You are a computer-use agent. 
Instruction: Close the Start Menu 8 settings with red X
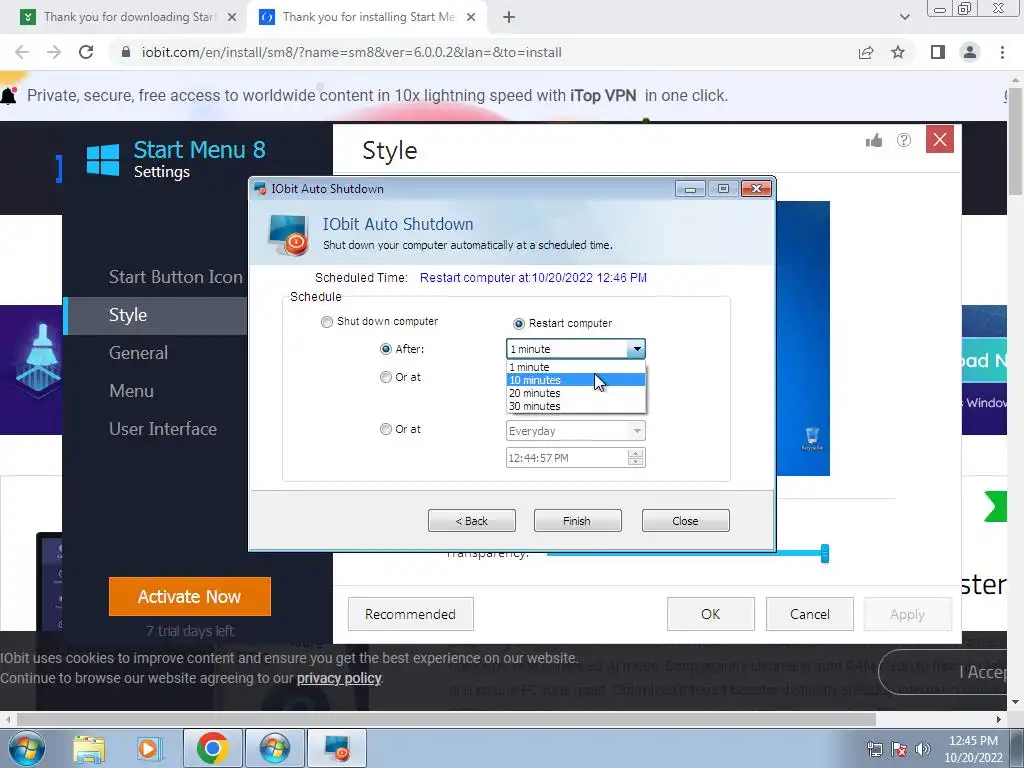point(940,139)
